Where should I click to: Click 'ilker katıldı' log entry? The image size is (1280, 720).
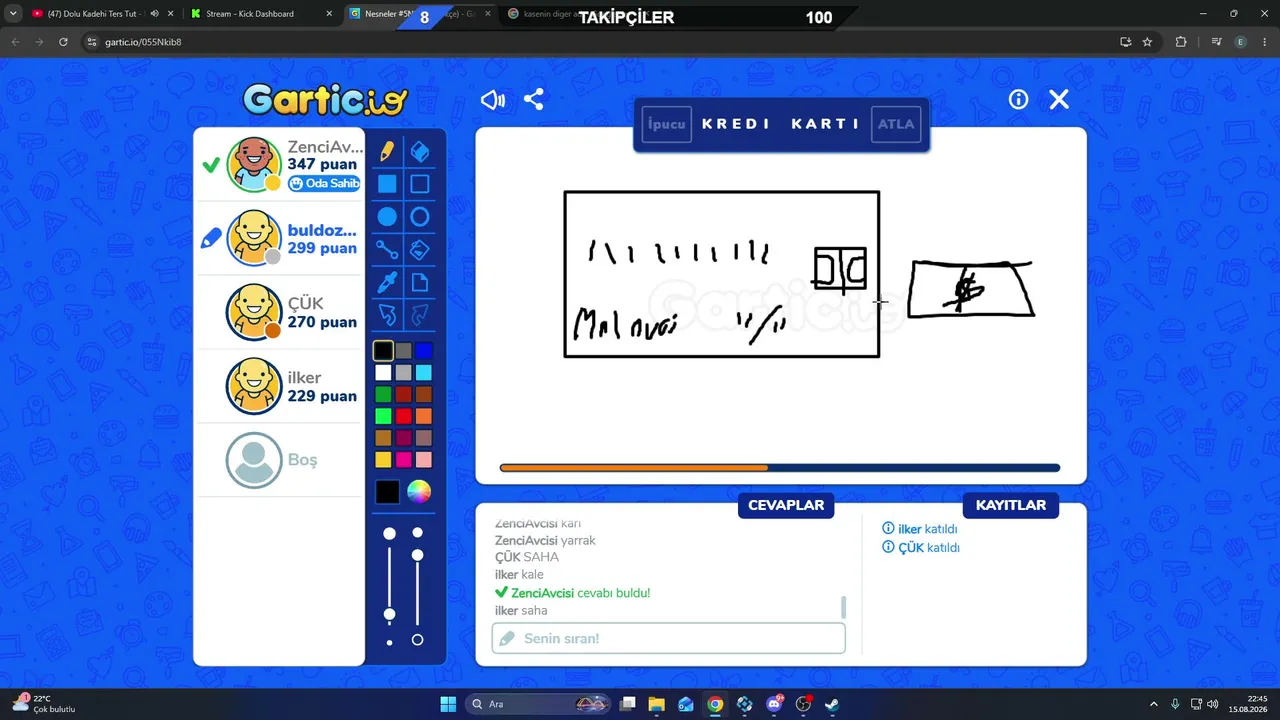click(x=920, y=529)
